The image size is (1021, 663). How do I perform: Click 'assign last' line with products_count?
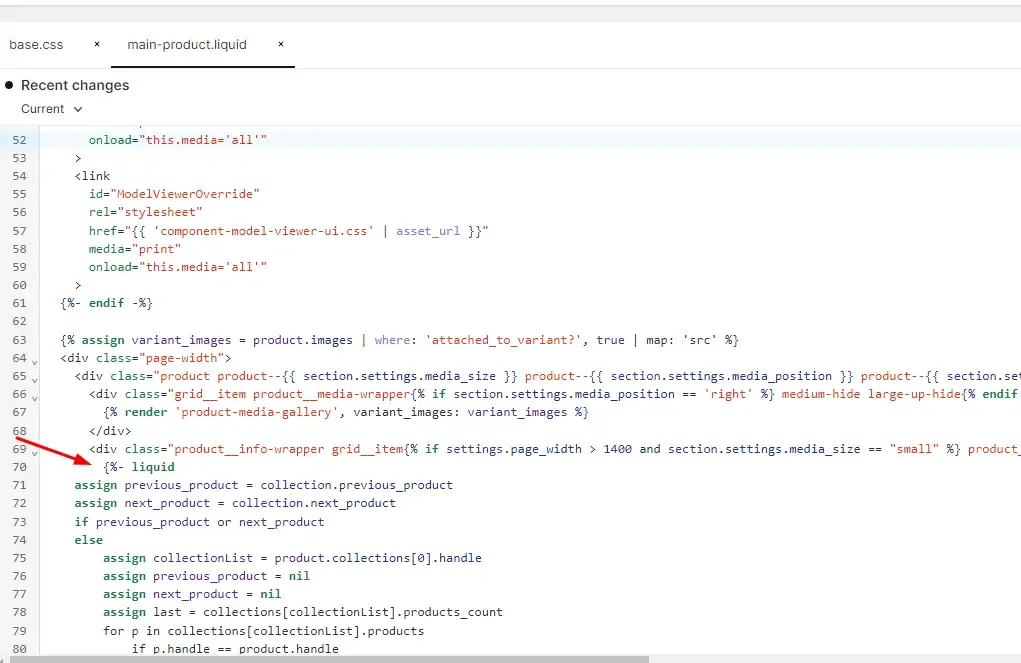[x=303, y=612]
